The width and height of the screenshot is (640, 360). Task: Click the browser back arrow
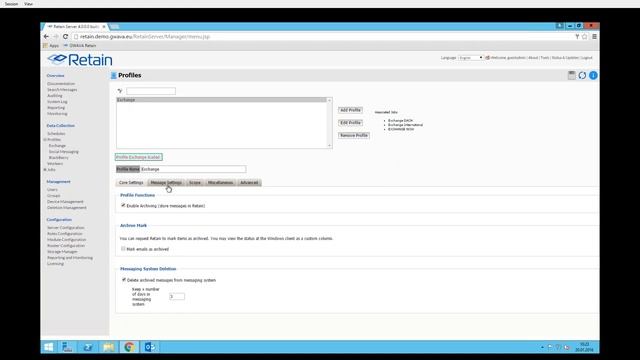tap(46, 36)
